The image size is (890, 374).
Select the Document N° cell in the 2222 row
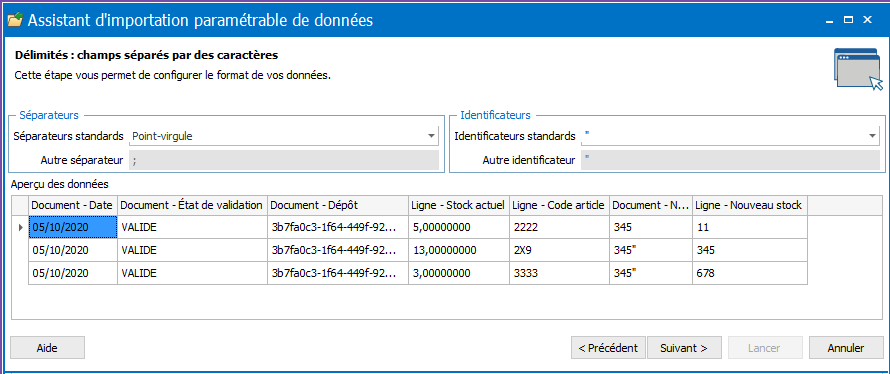click(x=652, y=227)
